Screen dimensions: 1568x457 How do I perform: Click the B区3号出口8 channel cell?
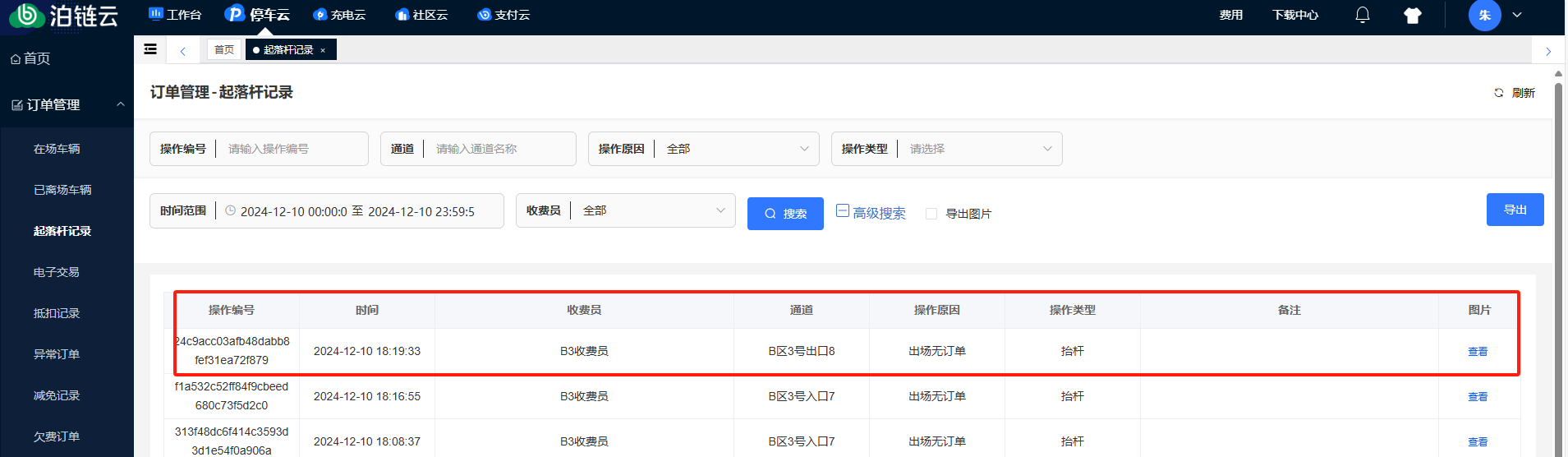coord(802,351)
